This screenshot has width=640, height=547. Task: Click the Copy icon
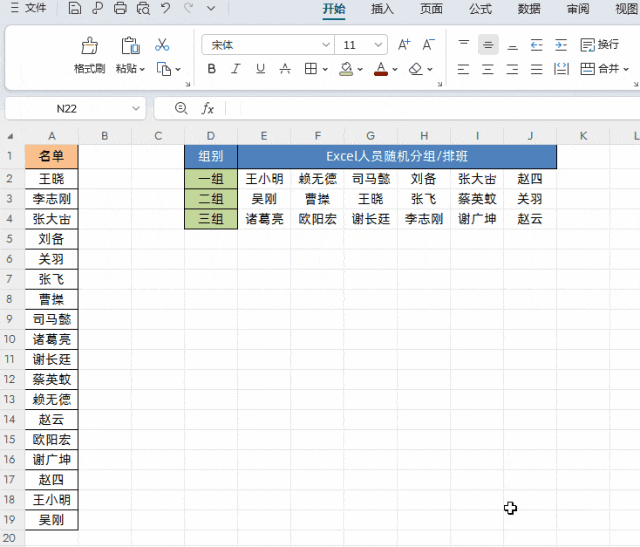[x=164, y=69]
